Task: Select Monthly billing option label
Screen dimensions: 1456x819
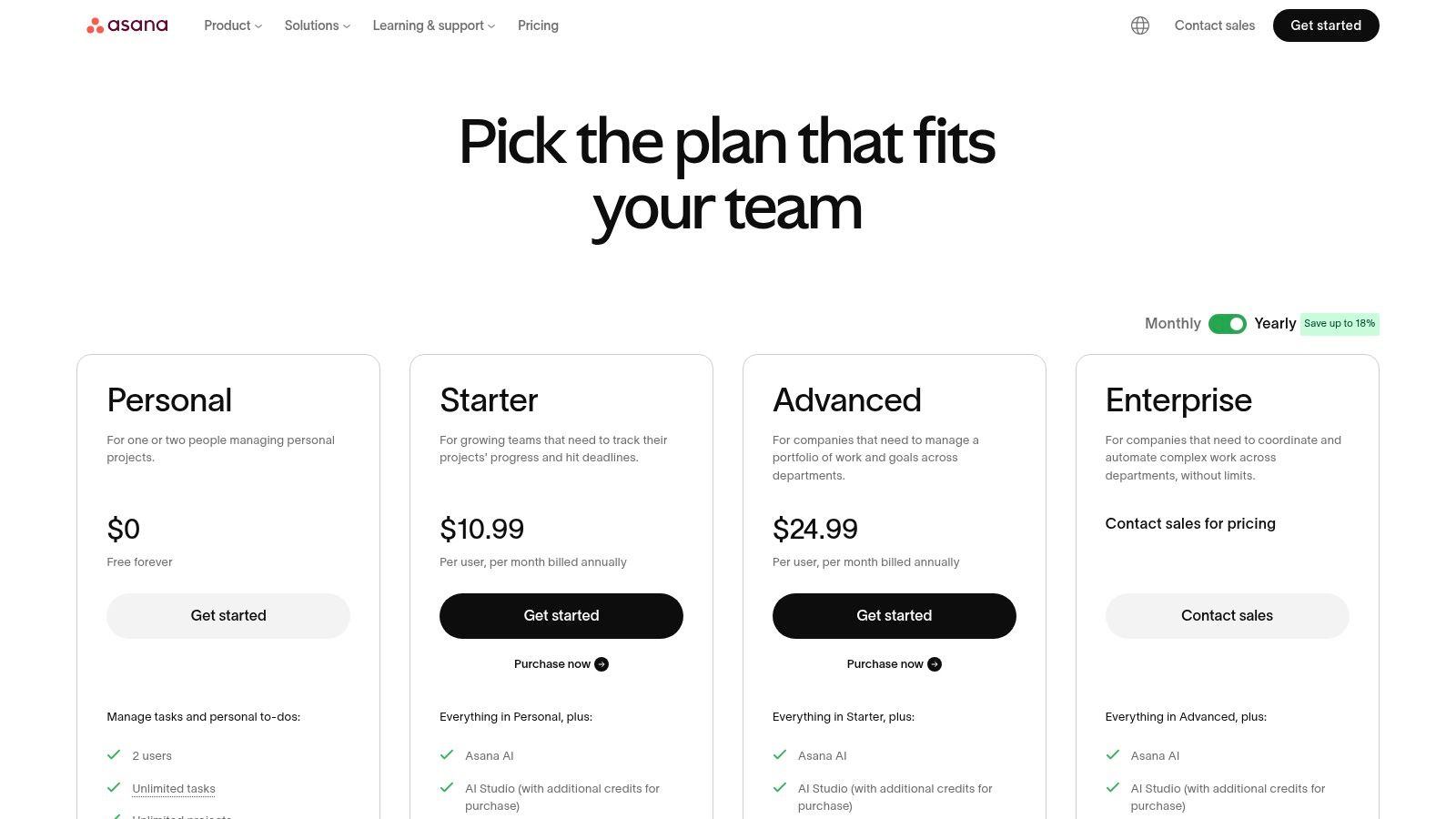Action: pos(1172,324)
